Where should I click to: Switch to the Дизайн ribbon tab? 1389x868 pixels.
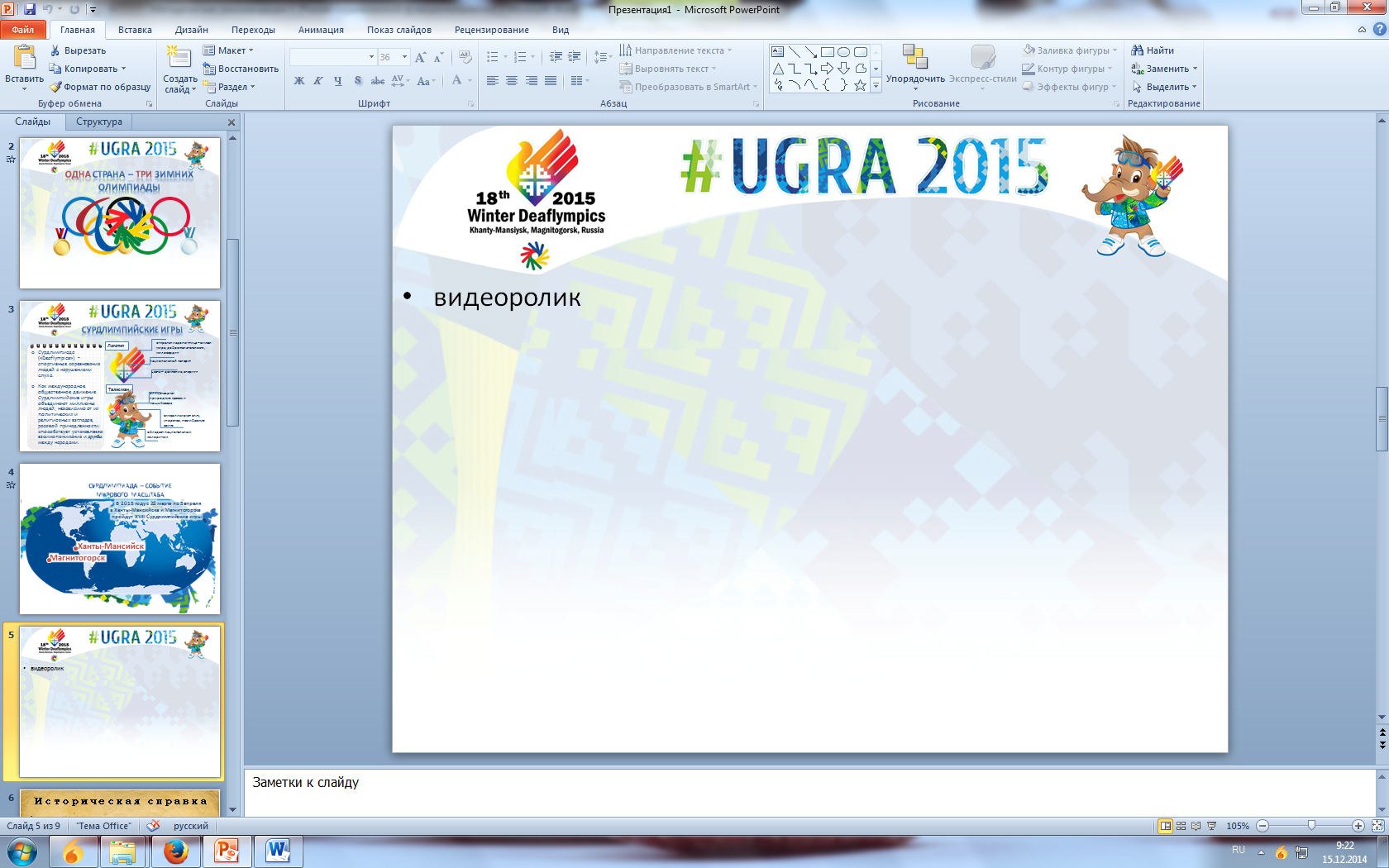(x=192, y=30)
